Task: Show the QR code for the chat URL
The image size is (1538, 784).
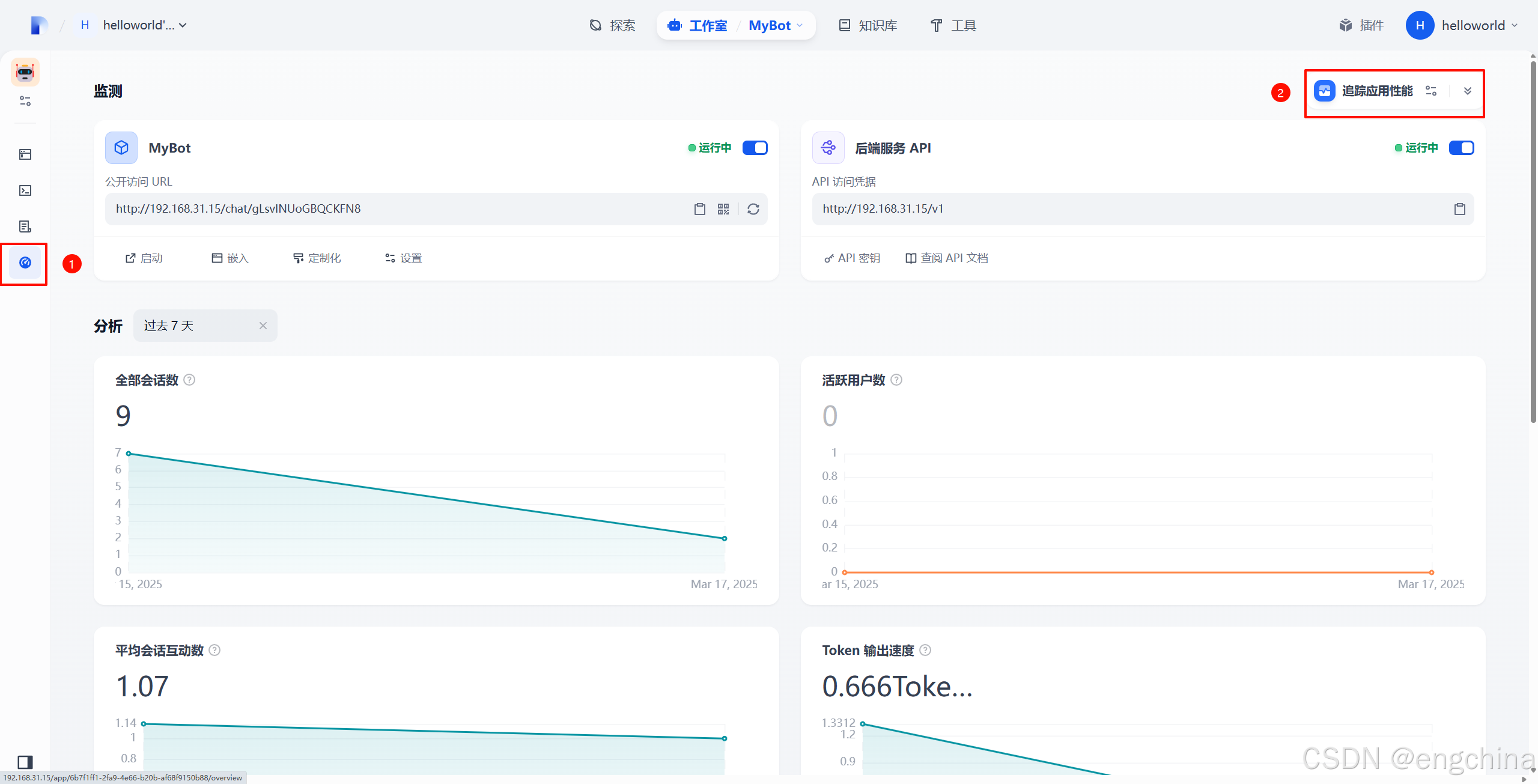Action: coord(723,209)
